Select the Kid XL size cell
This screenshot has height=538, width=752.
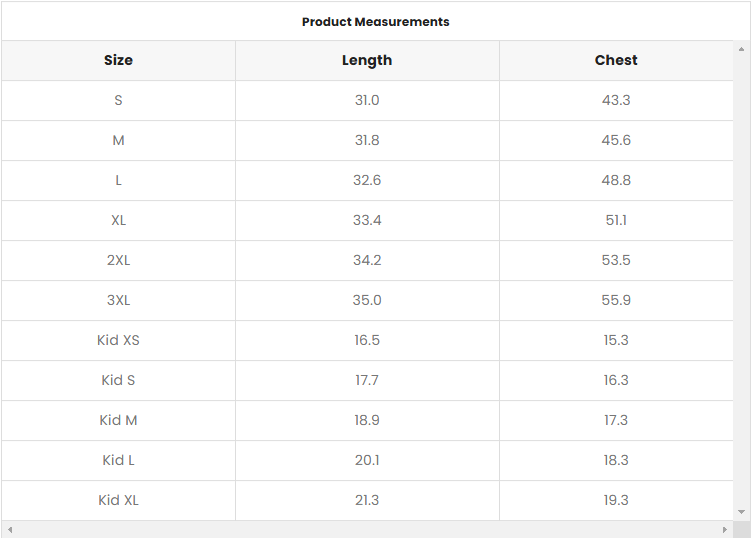[x=118, y=500]
